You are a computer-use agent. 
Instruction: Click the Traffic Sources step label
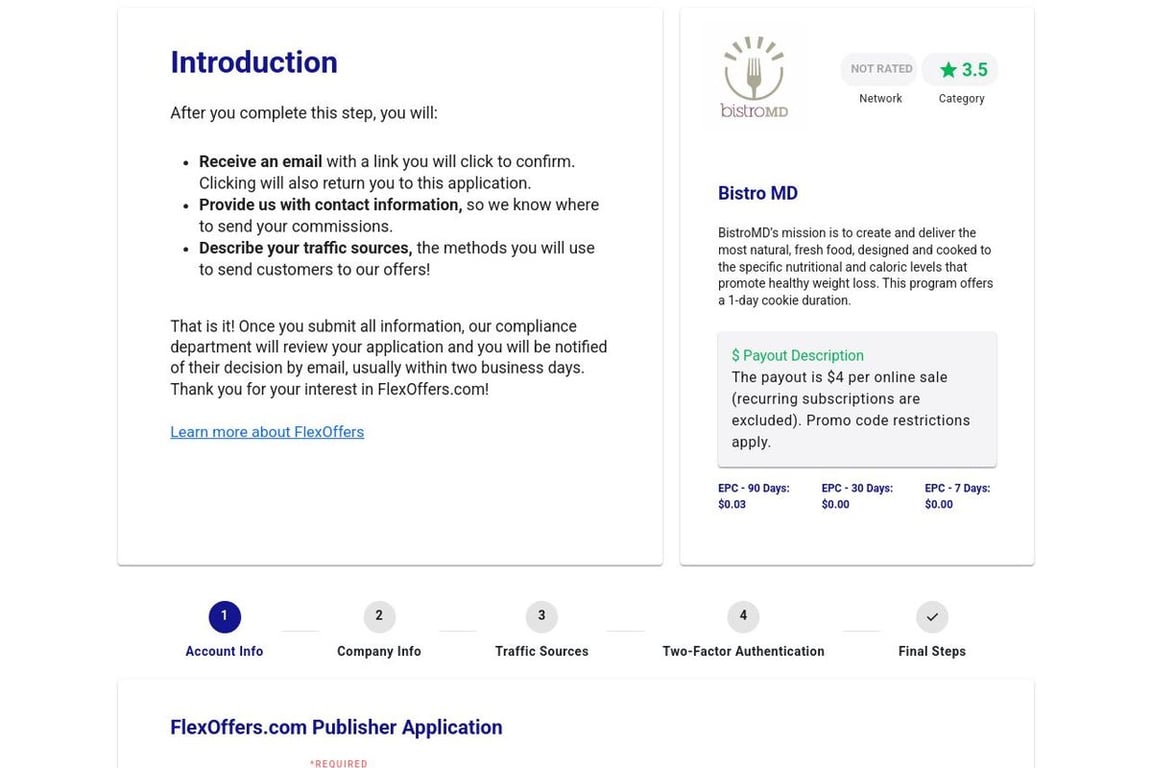[x=541, y=651]
